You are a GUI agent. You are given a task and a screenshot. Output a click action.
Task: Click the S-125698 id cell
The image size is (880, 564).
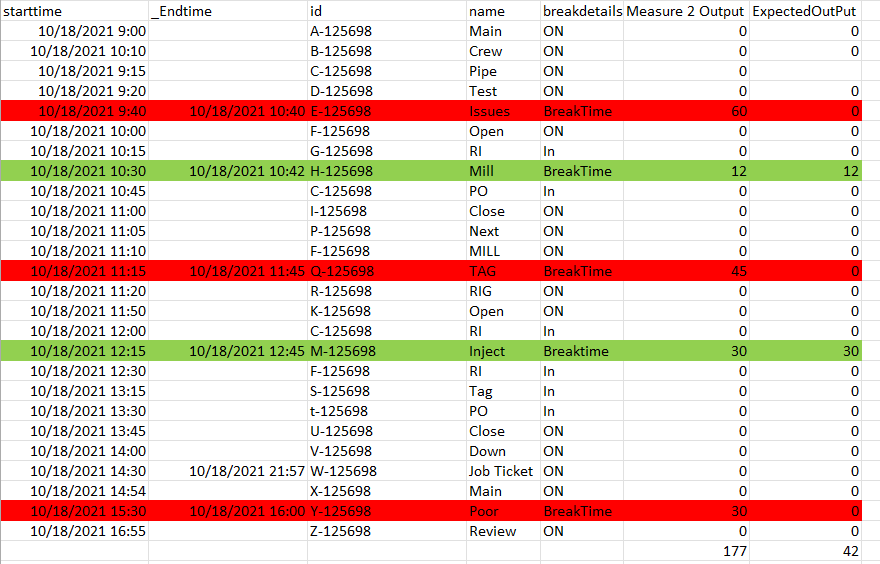coord(387,391)
